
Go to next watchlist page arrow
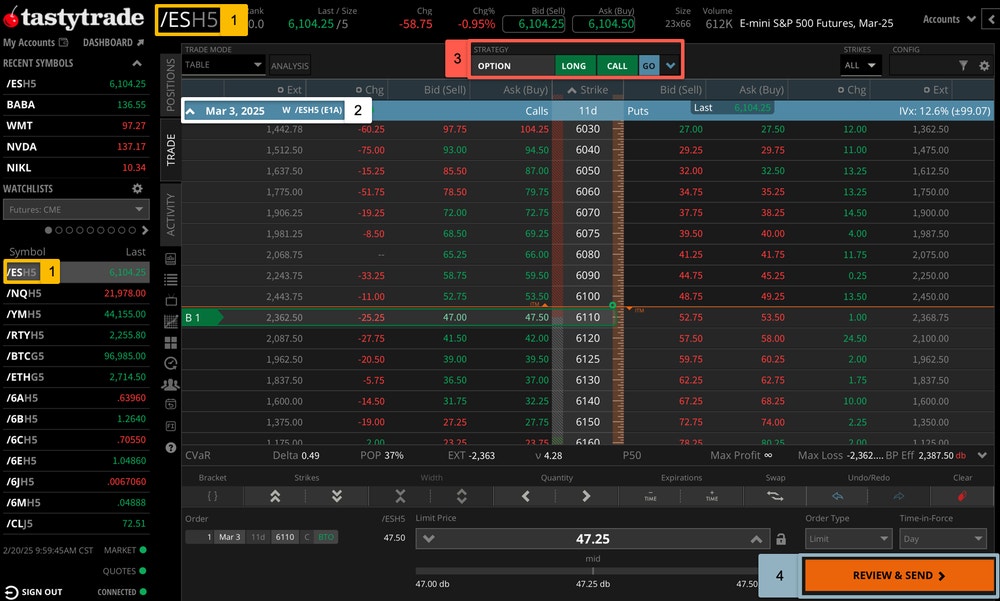(x=145, y=230)
